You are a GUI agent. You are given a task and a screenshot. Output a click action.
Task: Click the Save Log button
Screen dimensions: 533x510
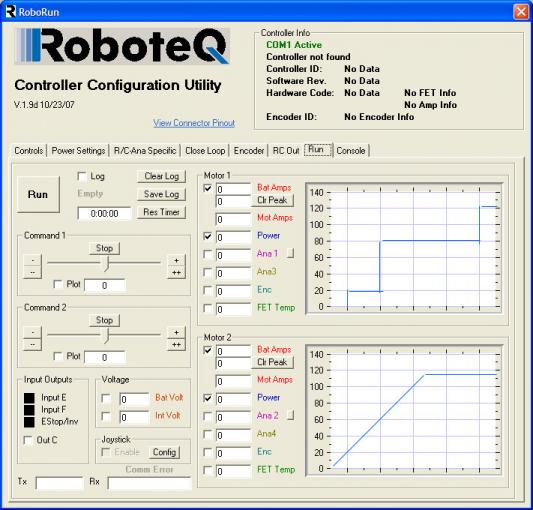[161, 194]
